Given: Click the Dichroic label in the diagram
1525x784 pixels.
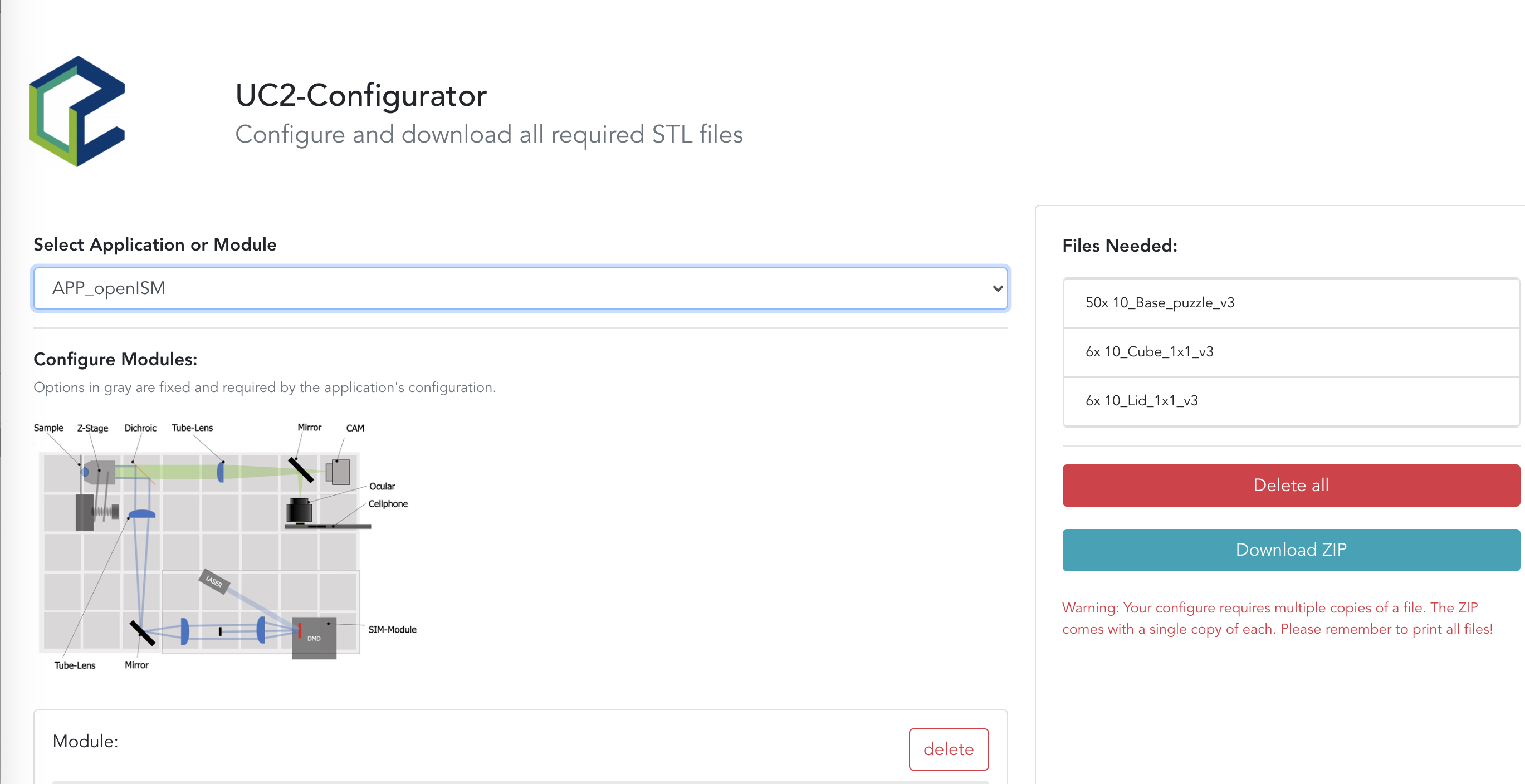Looking at the screenshot, I should coord(140,428).
